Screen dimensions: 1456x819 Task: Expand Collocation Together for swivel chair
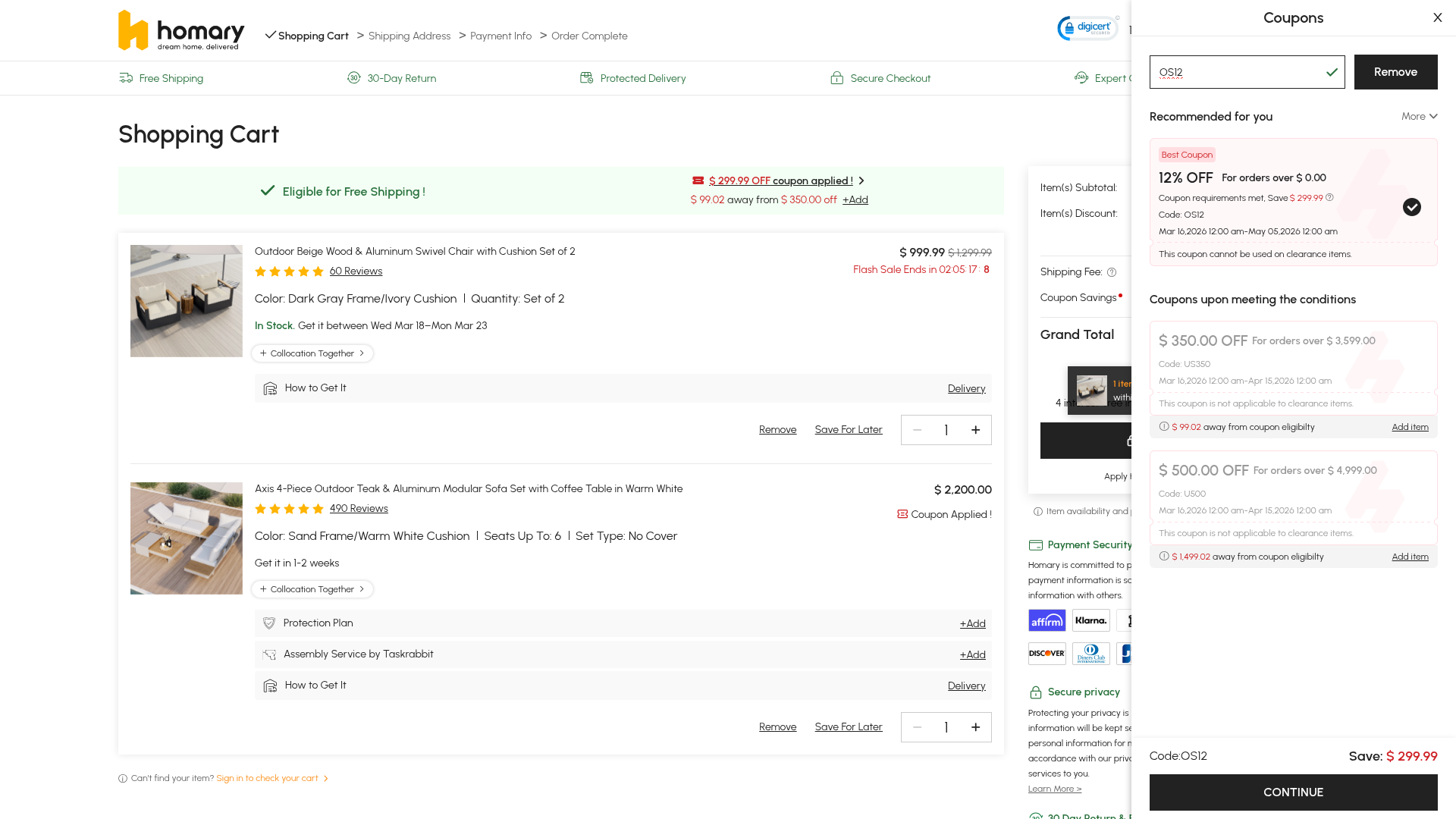point(312,353)
